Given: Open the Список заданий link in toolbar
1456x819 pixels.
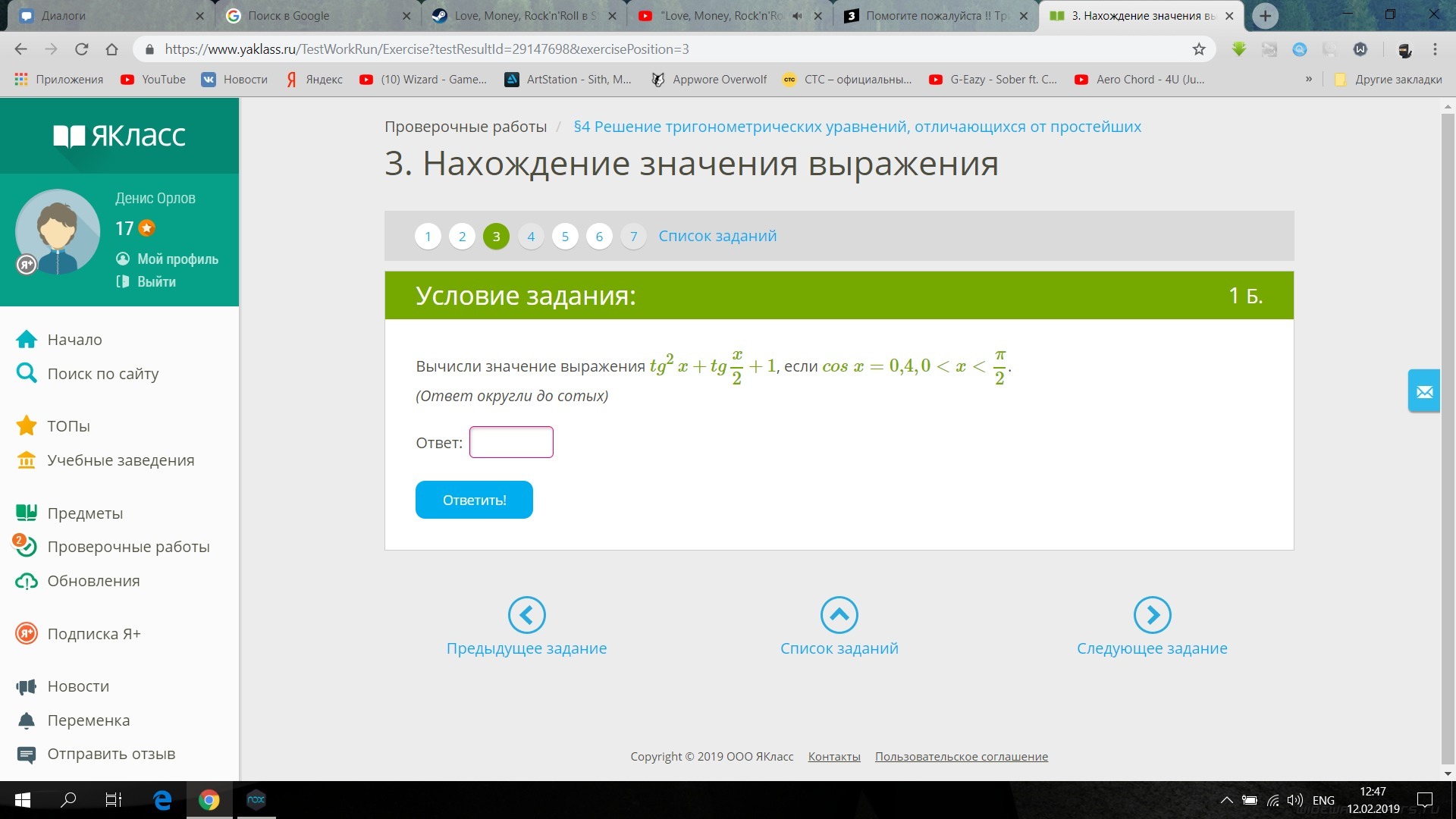Looking at the screenshot, I should [717, 237].
